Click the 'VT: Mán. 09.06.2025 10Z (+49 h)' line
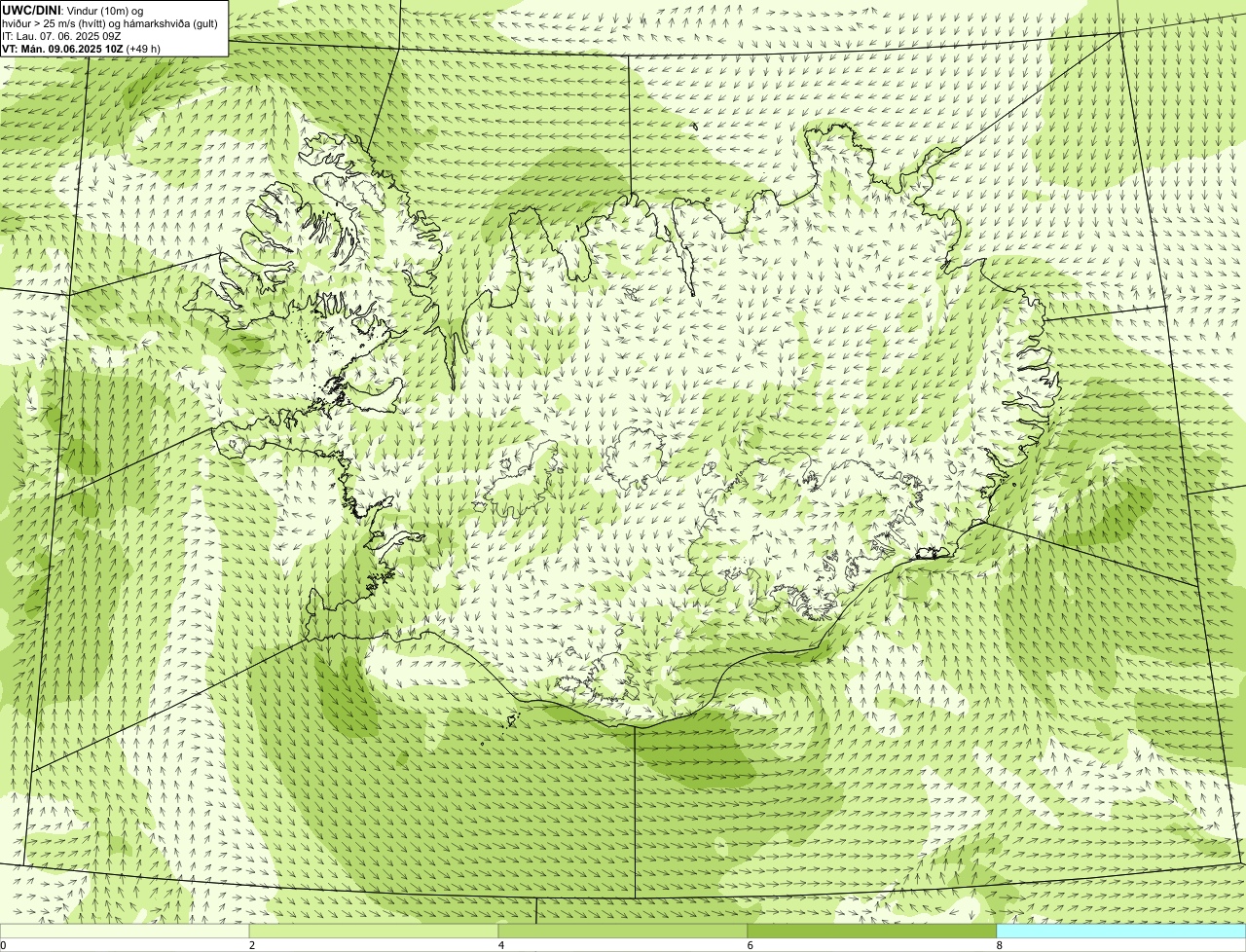The height and width of the screenshot is (952, 1246). click(82, 49)
